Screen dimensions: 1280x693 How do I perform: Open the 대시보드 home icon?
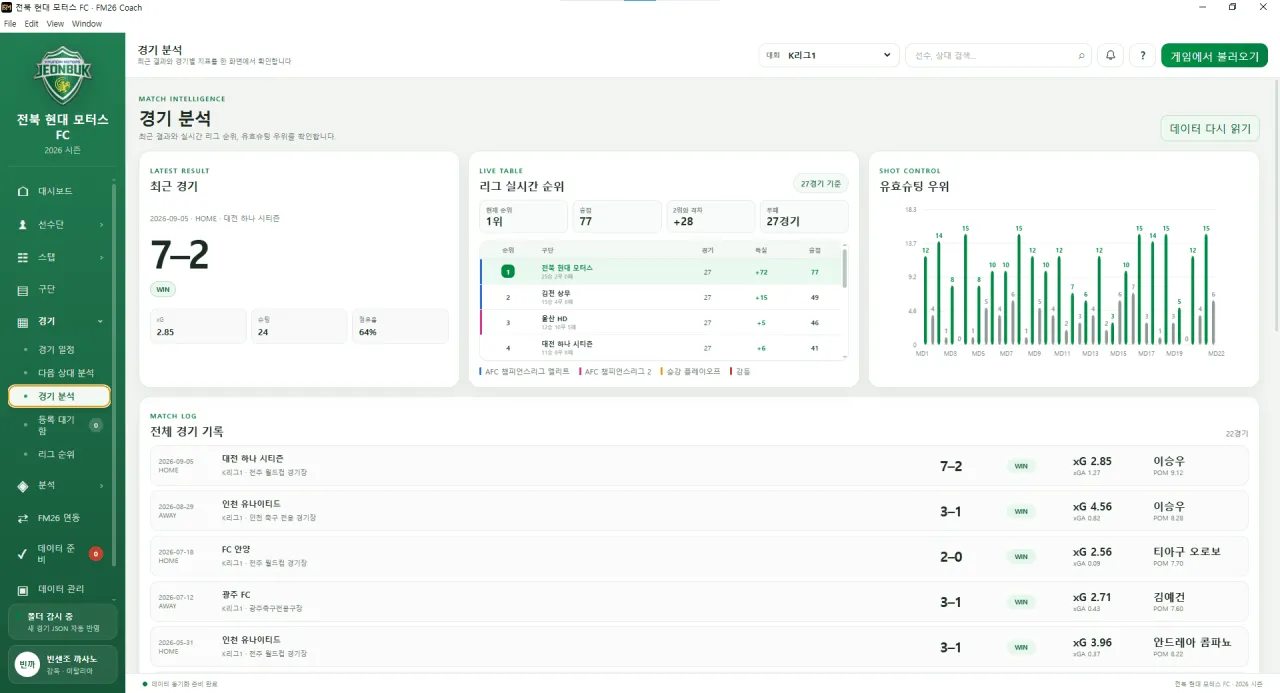click(x=23, y=191)
